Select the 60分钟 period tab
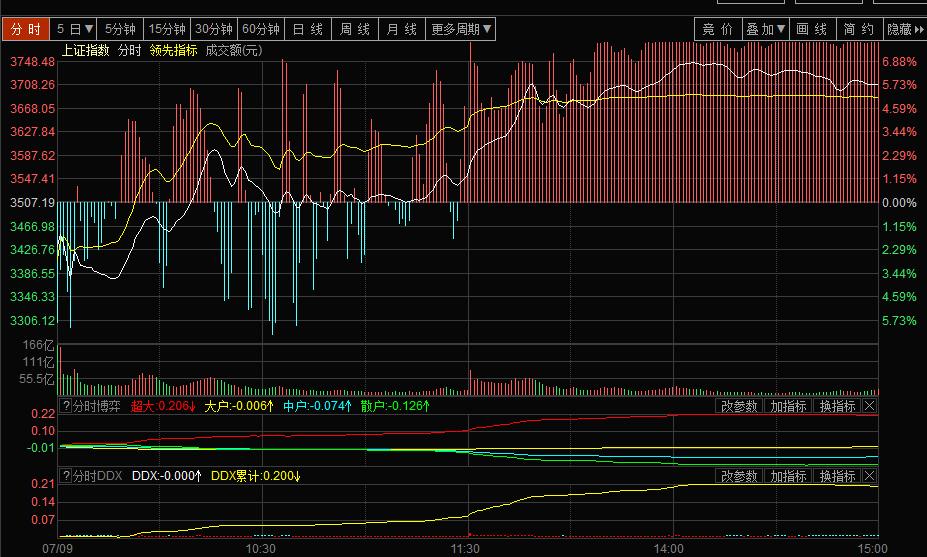 (262, 29)
